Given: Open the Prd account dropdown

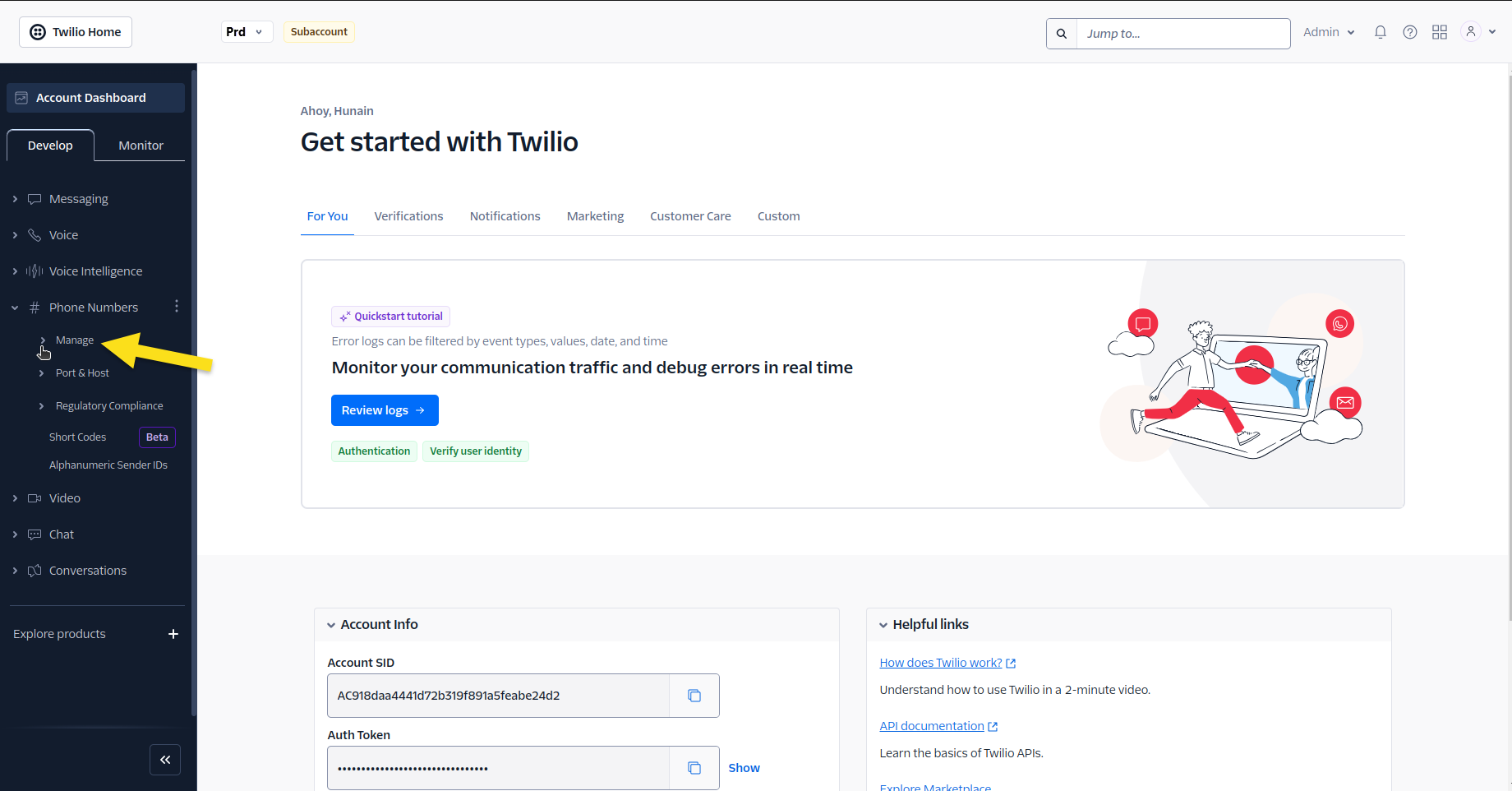Looking at the screenshot, I should 247,32.
